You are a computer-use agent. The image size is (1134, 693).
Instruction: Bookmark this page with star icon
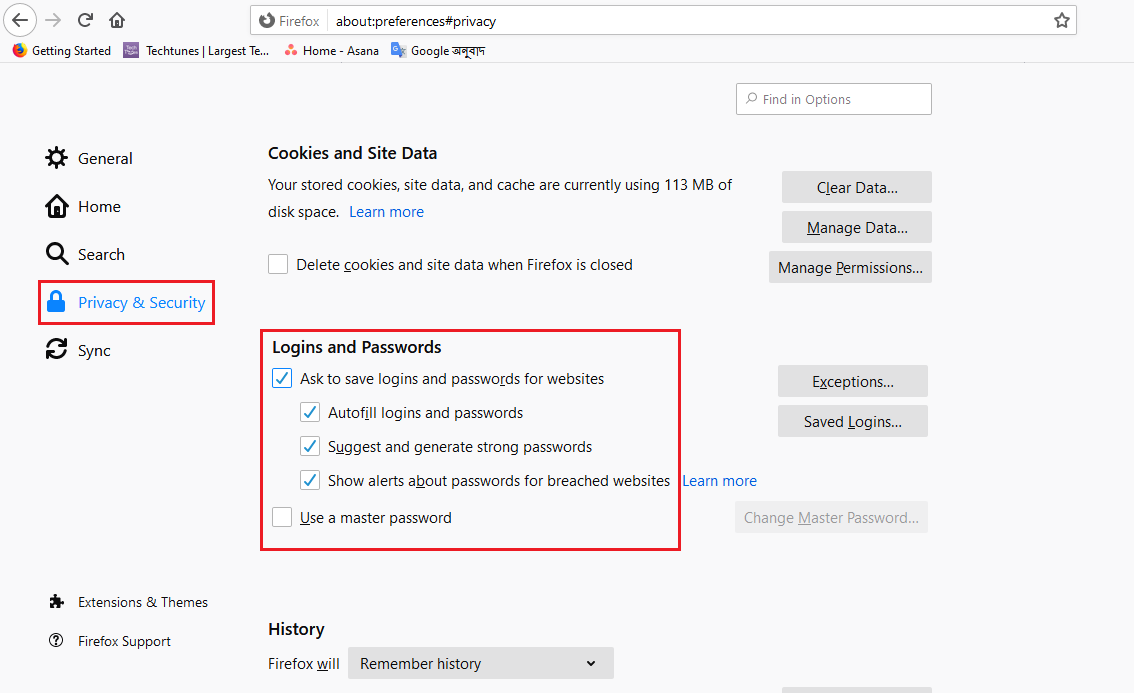pos(1061,20)
